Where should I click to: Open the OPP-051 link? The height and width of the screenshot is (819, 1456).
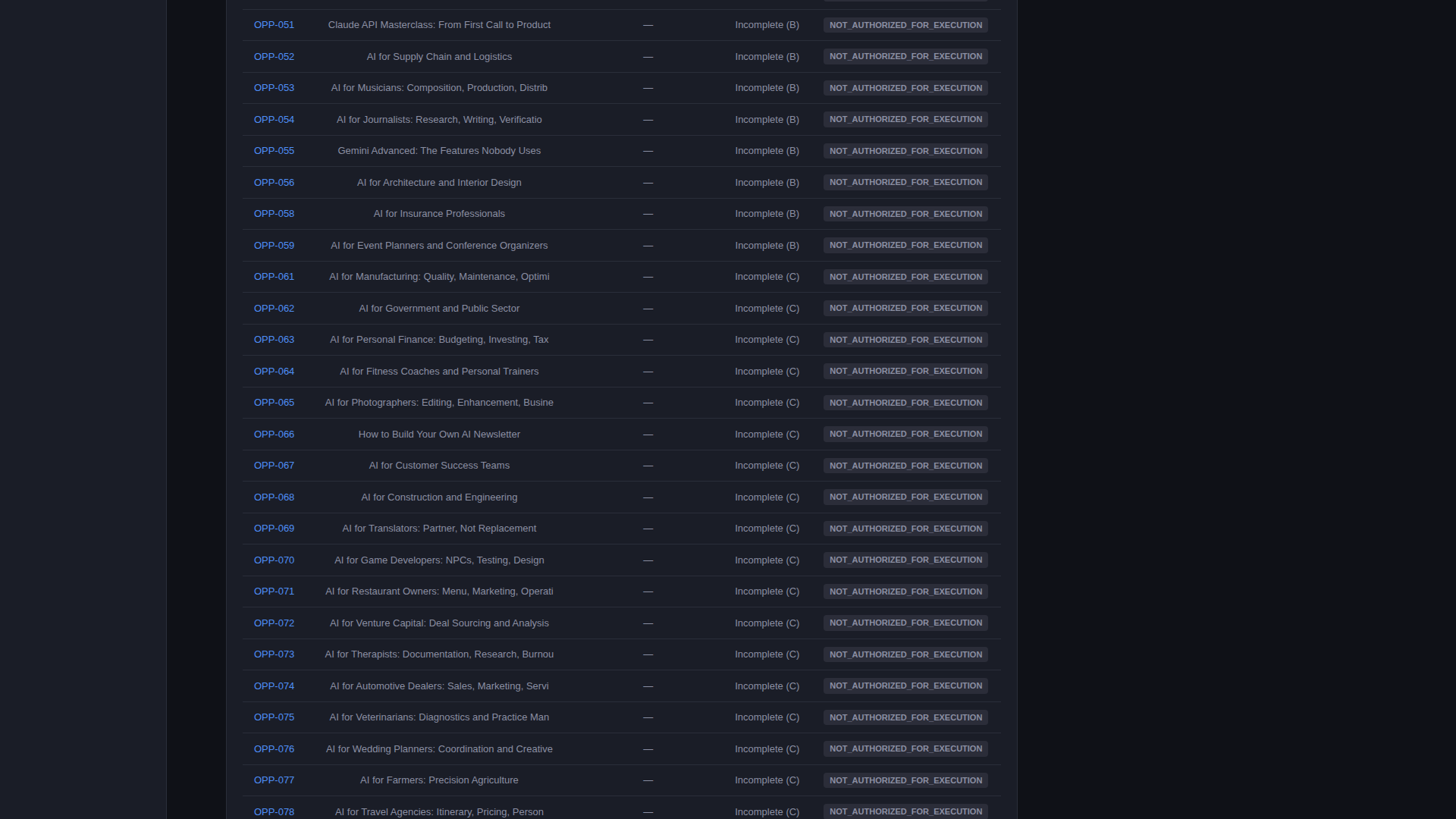[x=274, y=25]
